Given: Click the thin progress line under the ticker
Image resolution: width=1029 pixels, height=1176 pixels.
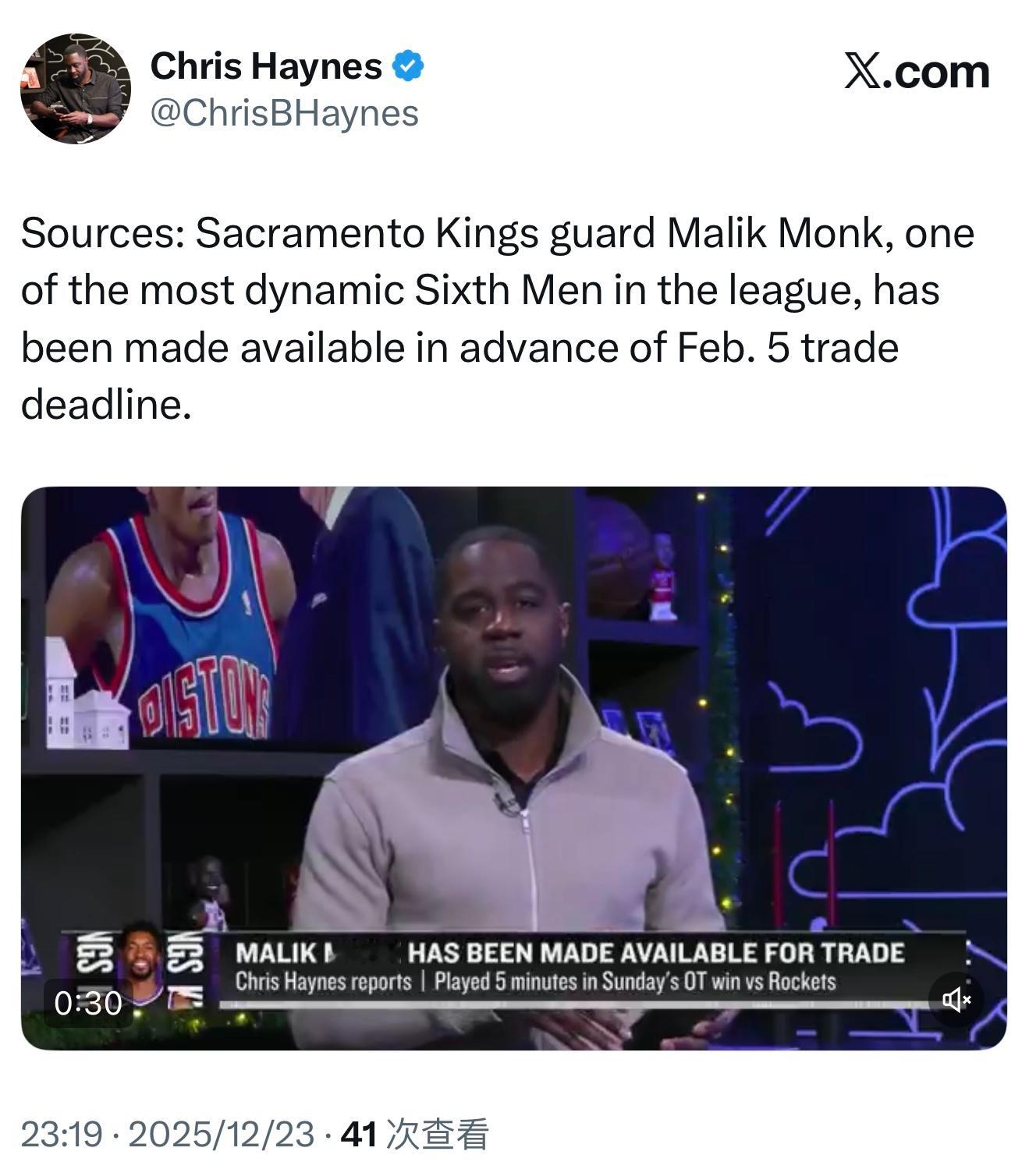Looking at the screenshot, I should (x=573, y=1005).
